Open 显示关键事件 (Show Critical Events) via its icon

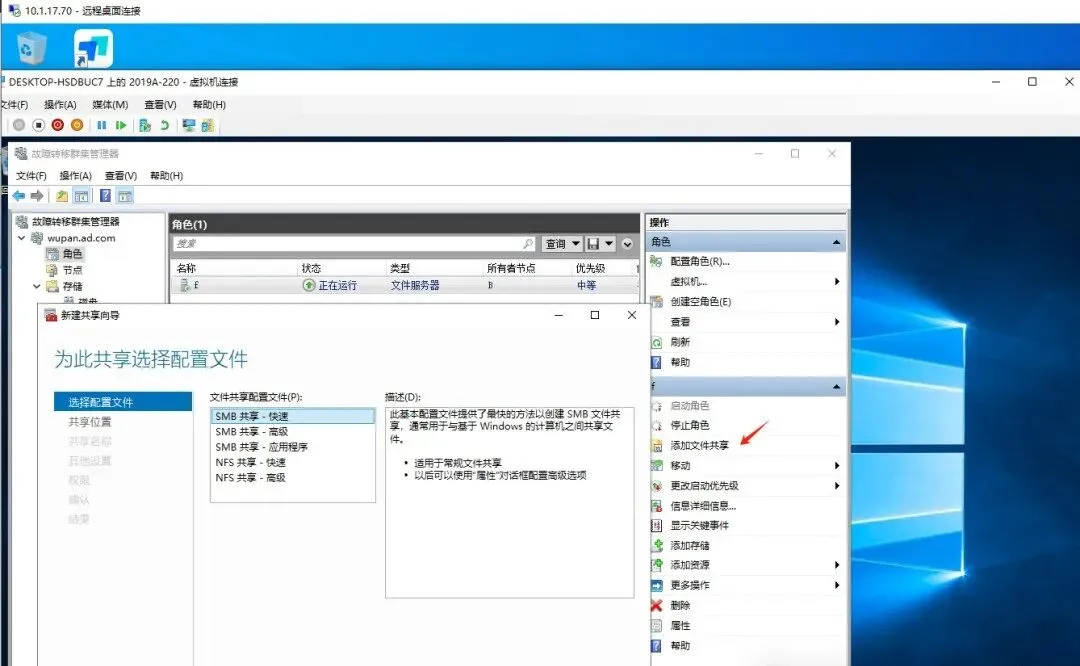point(655,525)
